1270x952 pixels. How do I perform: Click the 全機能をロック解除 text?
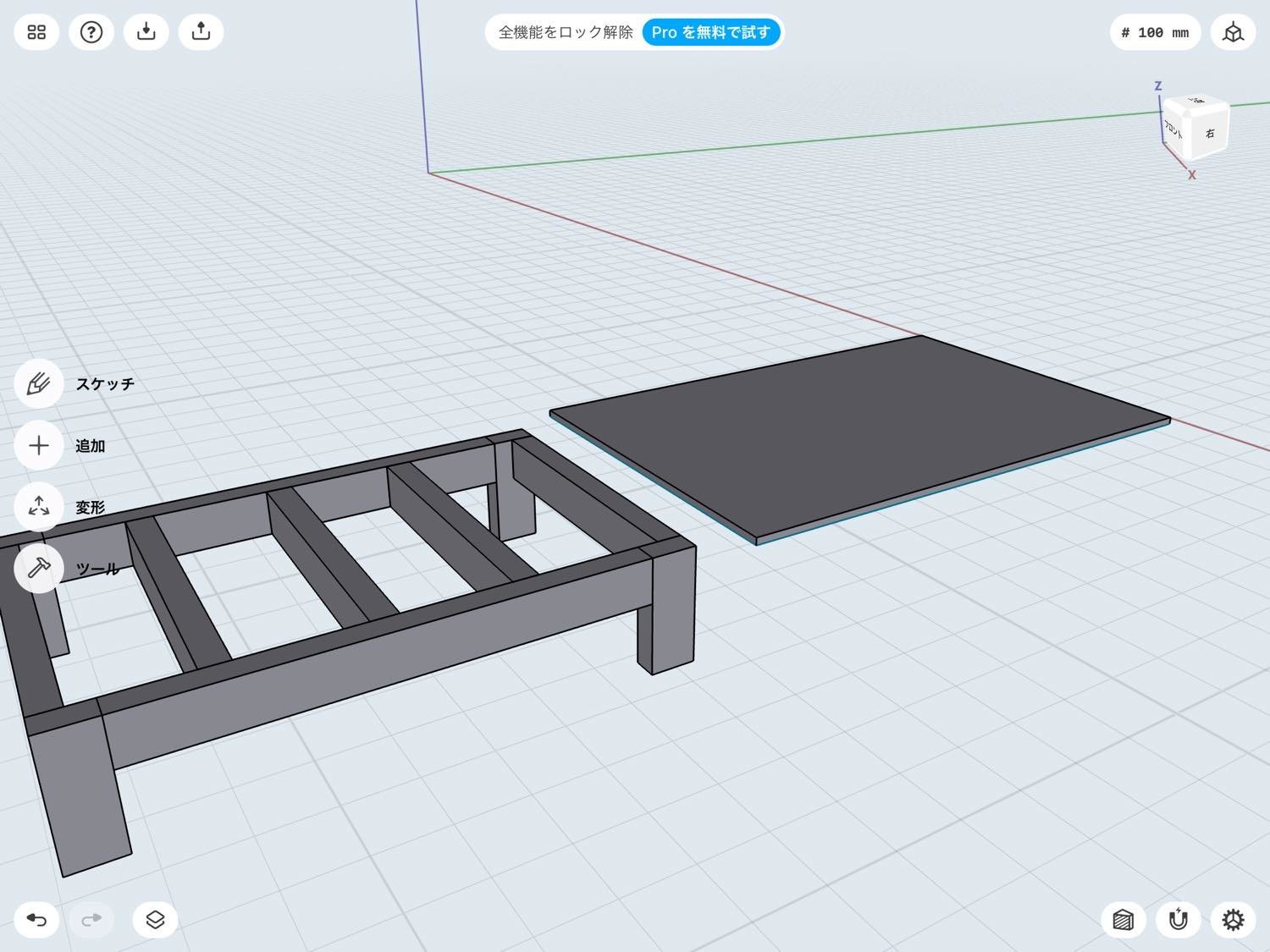(566, 32)
